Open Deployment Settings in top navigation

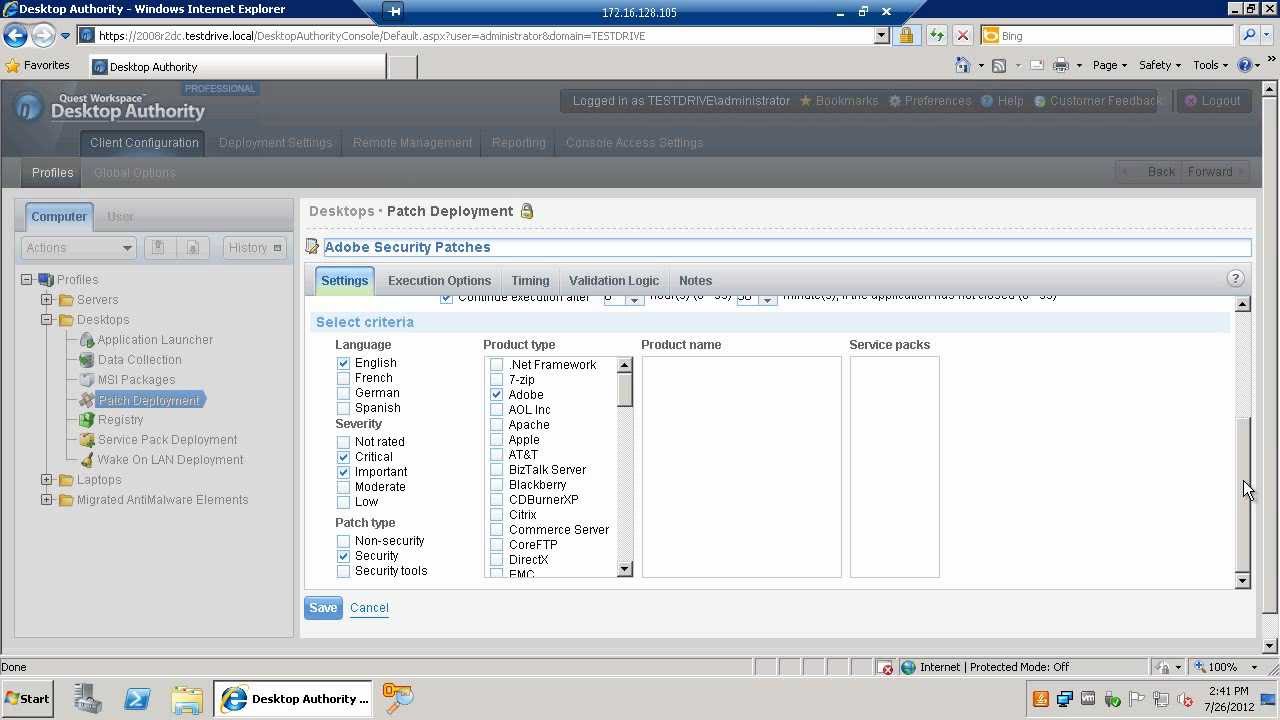275,143
